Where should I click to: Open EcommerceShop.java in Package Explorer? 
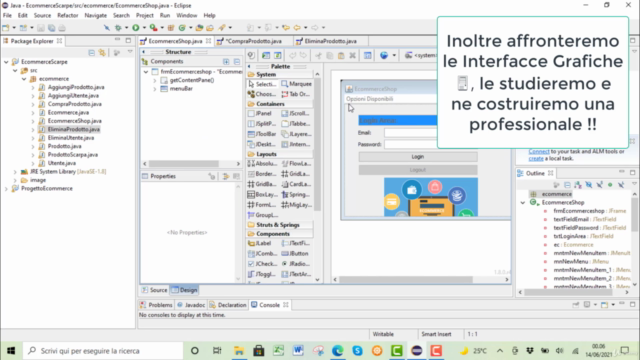click(74, 121)
